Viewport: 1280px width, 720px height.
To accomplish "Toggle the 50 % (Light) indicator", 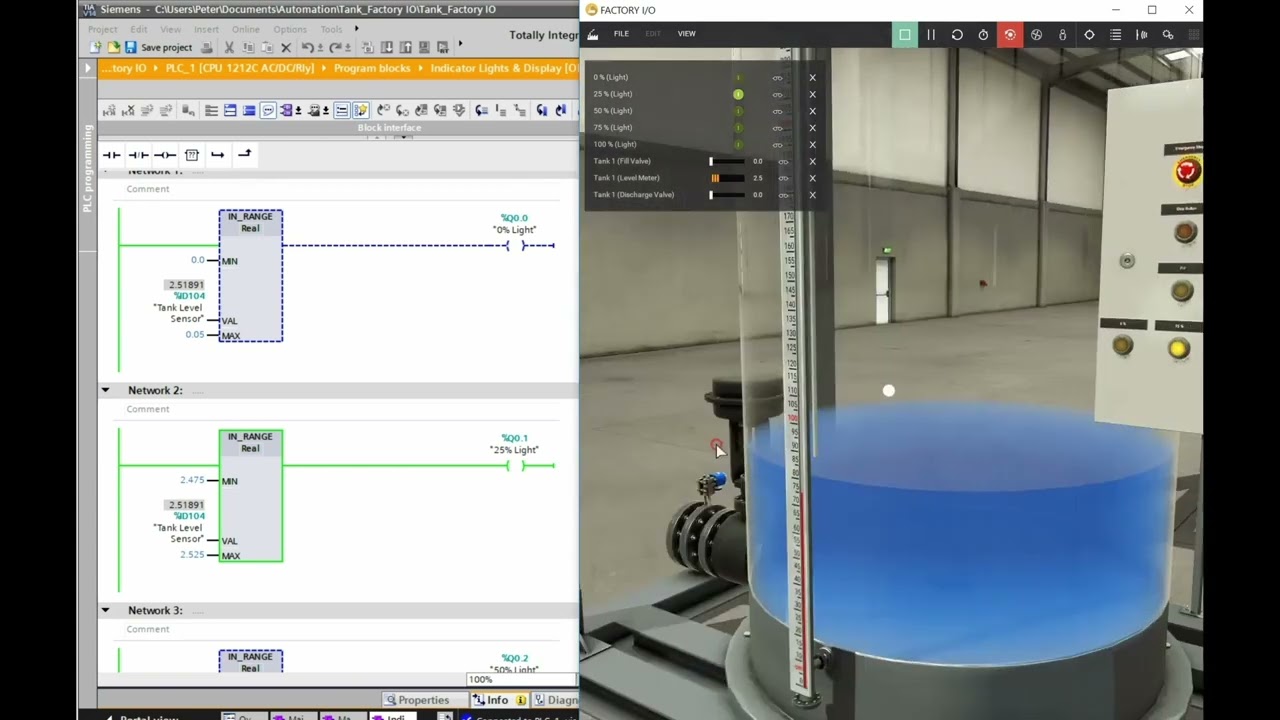I will pos(738,111).
